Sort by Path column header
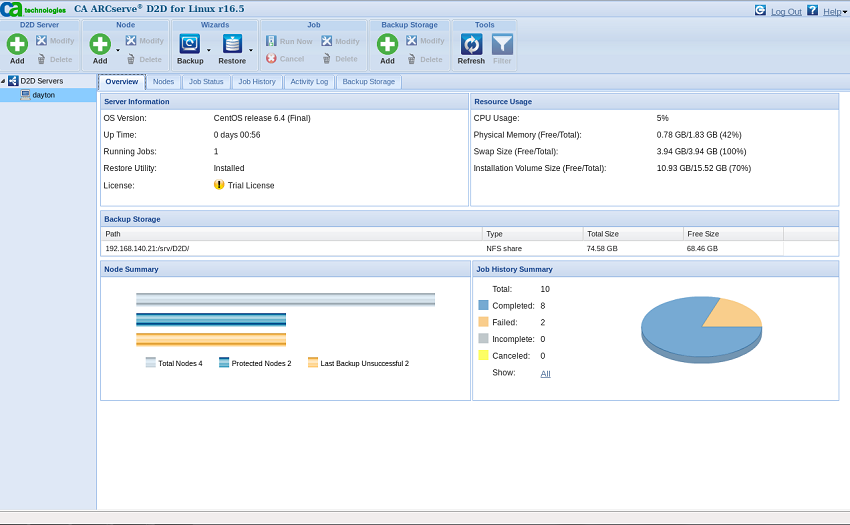The height and width of the screenshot is (525, 850). point(292,234)
